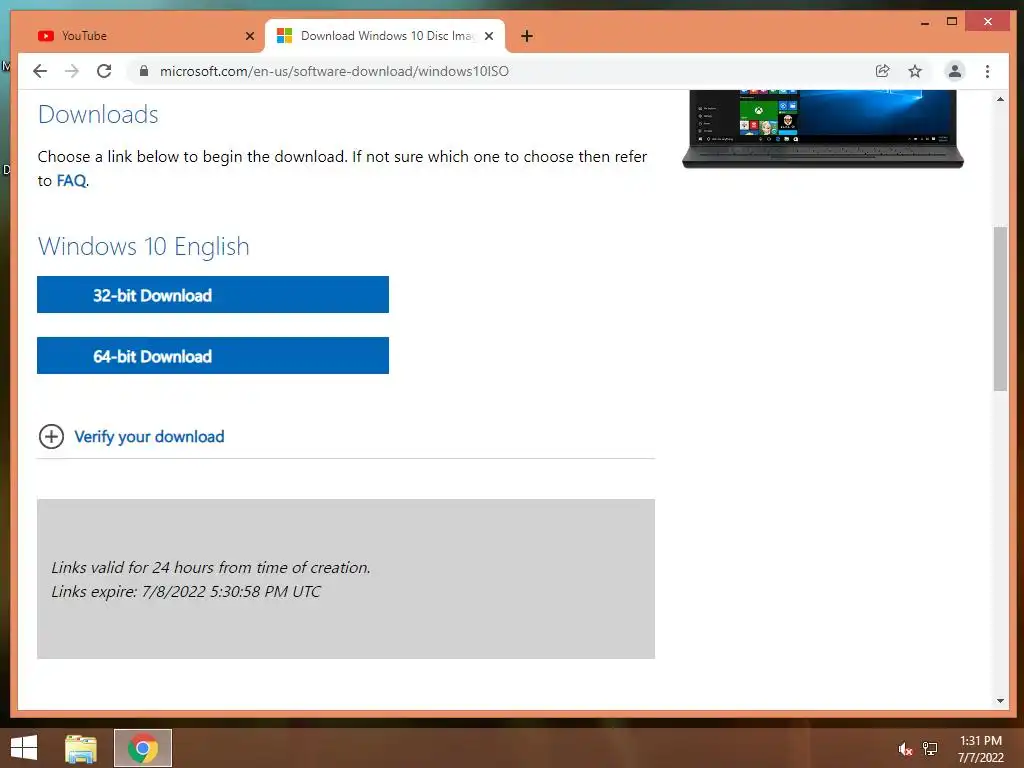Reload the current page
The width and height of the screenshot is (1024, 768).
pos(104,71)
